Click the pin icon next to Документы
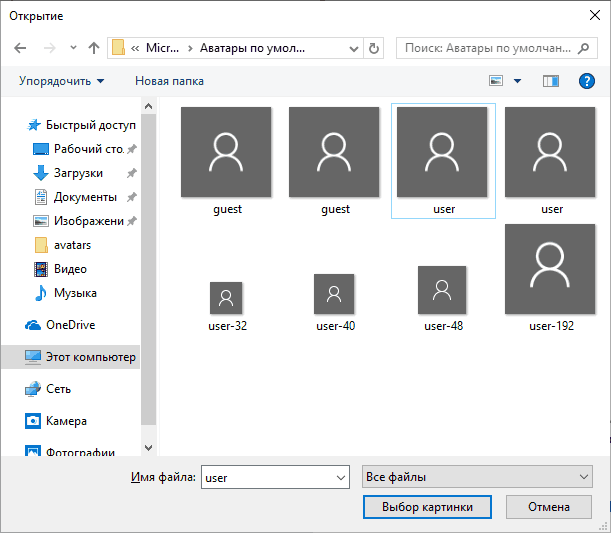This screenshot has width=611, height=533. [132, 197]
